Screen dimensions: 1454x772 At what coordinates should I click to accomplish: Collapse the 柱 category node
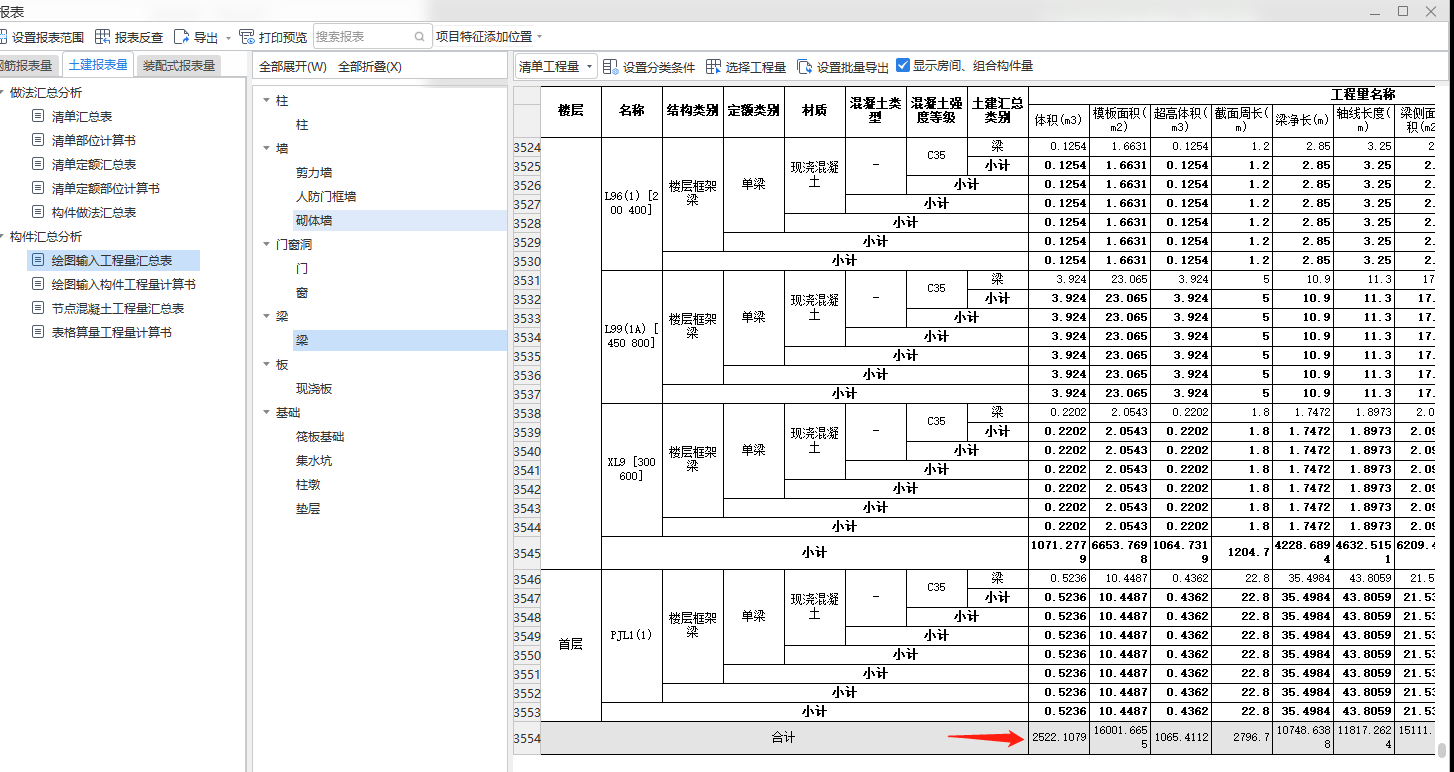click(266, 101)
